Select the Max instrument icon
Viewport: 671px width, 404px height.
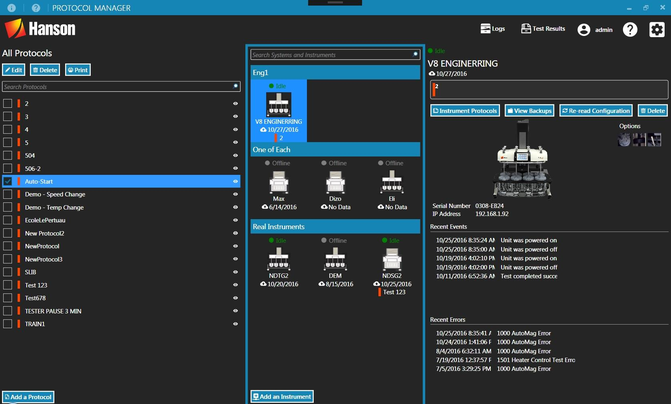[279, 183]
